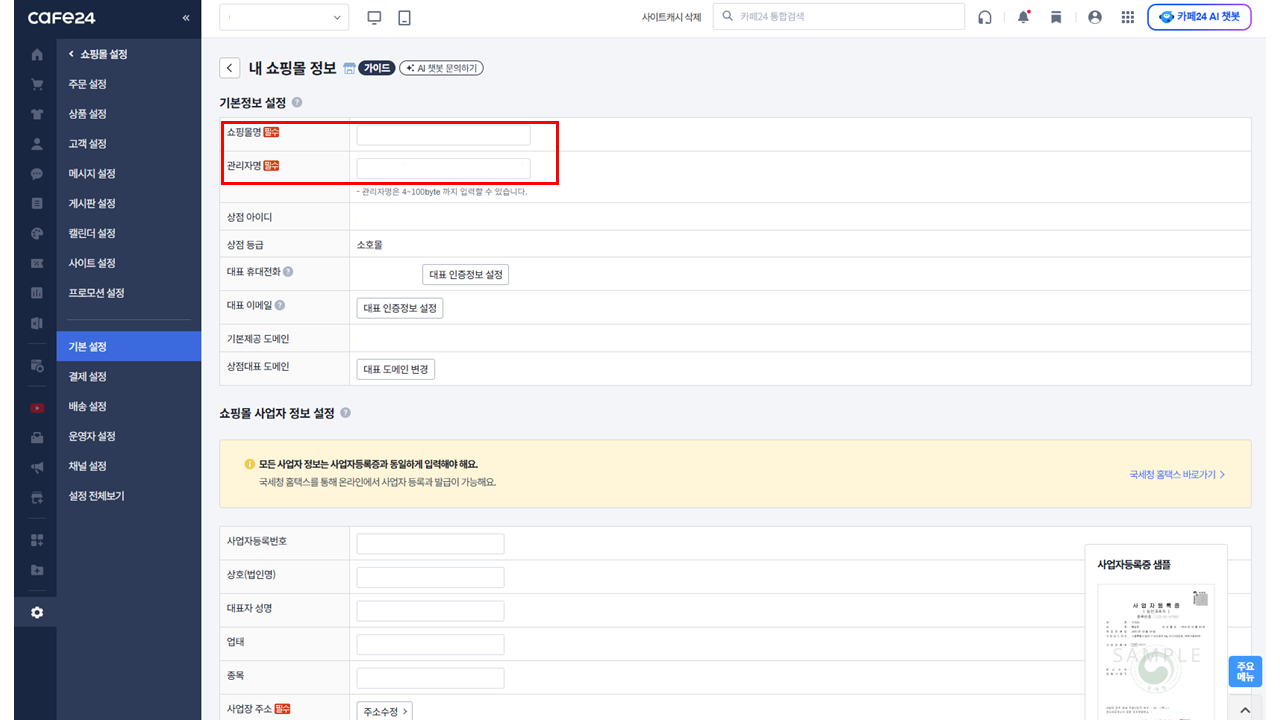Focus the 사업자등록번호 input field
Screen dimensions: 1280x720
pos(431,544)
